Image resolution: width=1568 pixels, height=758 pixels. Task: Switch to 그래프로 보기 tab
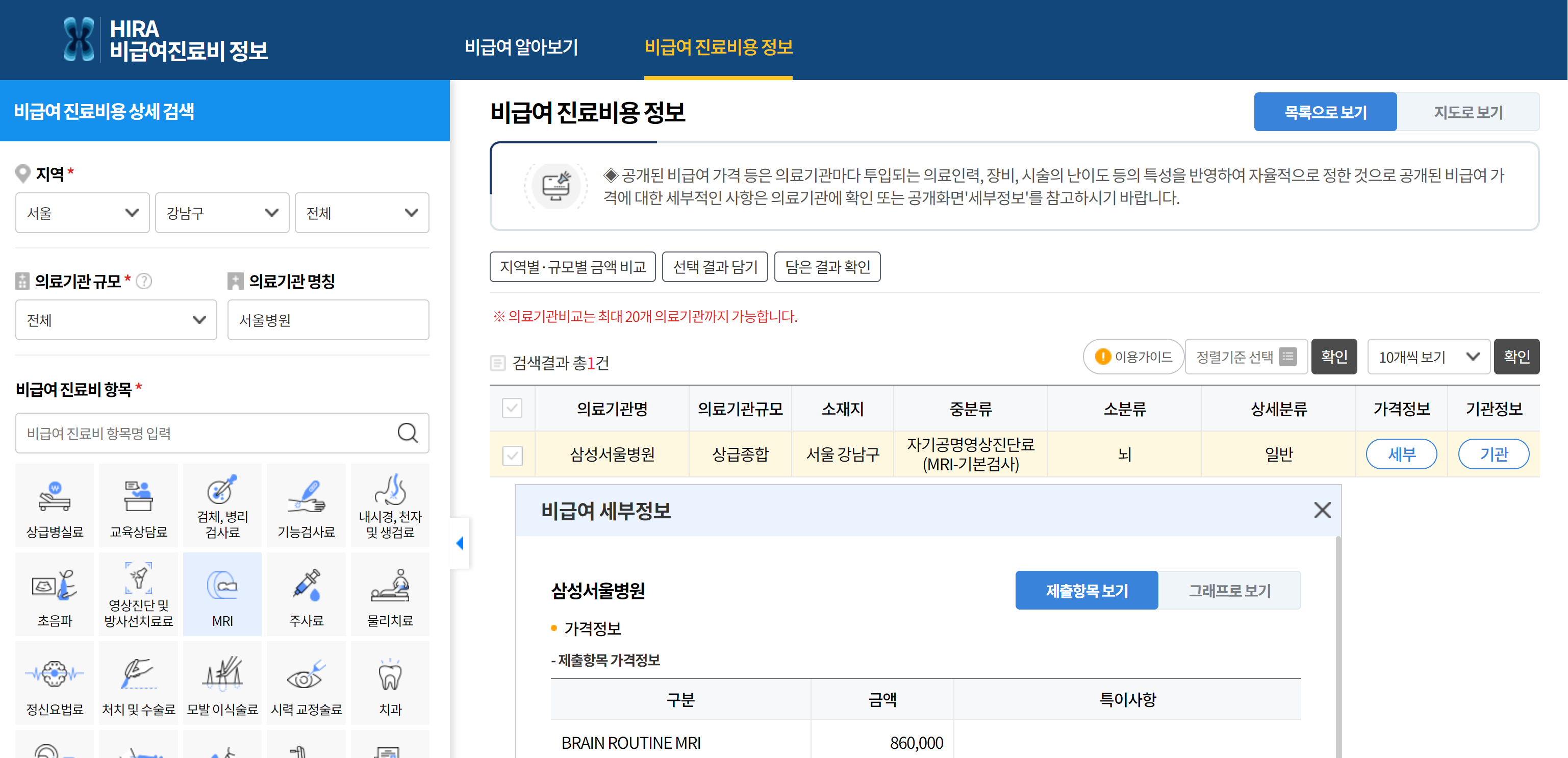[x=1230, y=591]
